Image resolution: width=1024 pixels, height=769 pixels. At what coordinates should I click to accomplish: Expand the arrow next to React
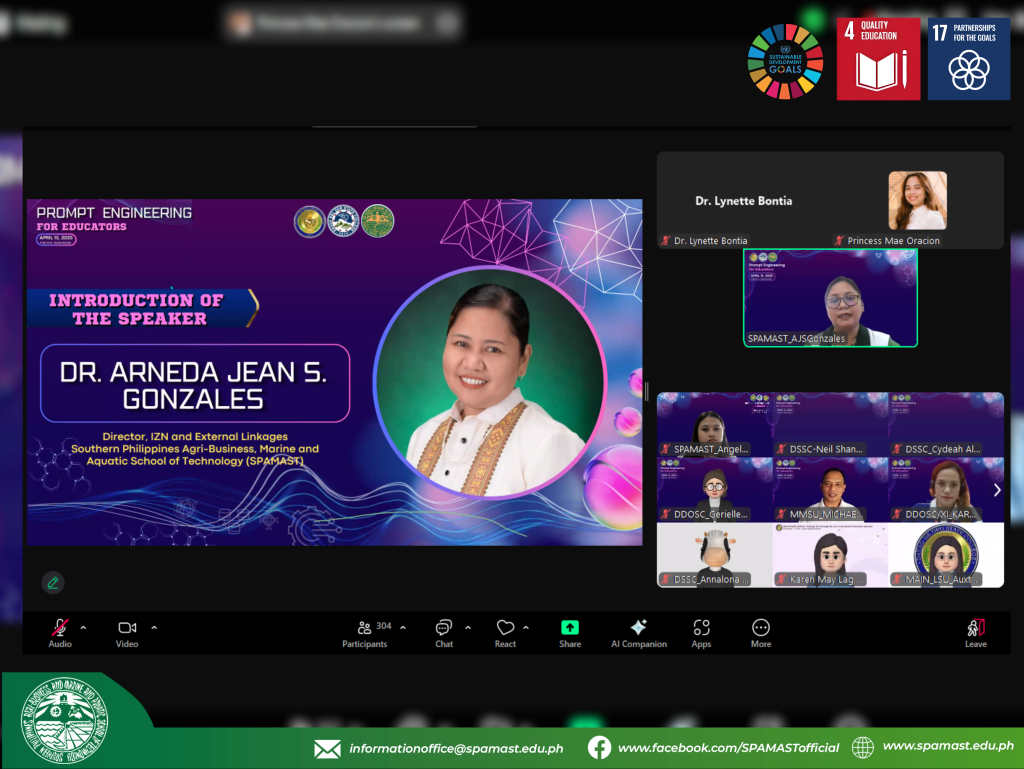pos(526,628)
